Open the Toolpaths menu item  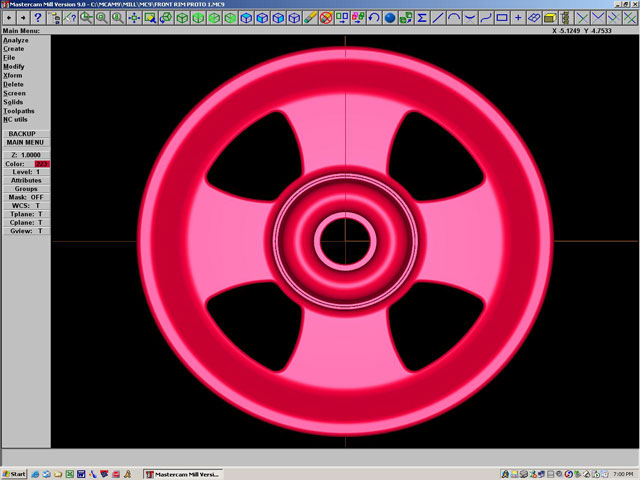(x=19, y=111)
